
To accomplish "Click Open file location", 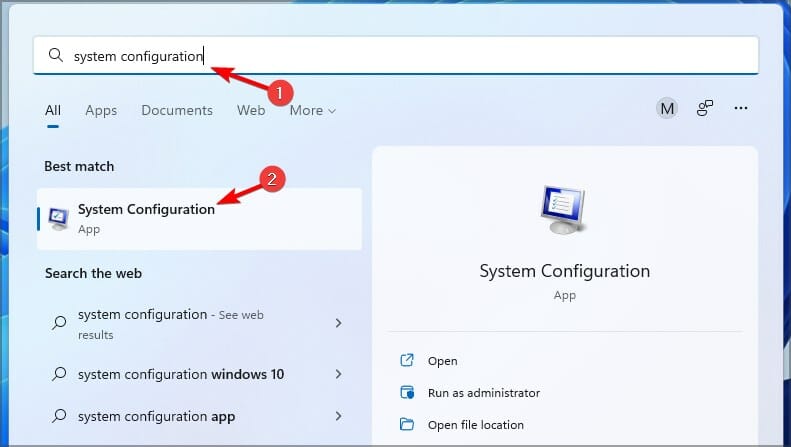I will tap(475, 425).
